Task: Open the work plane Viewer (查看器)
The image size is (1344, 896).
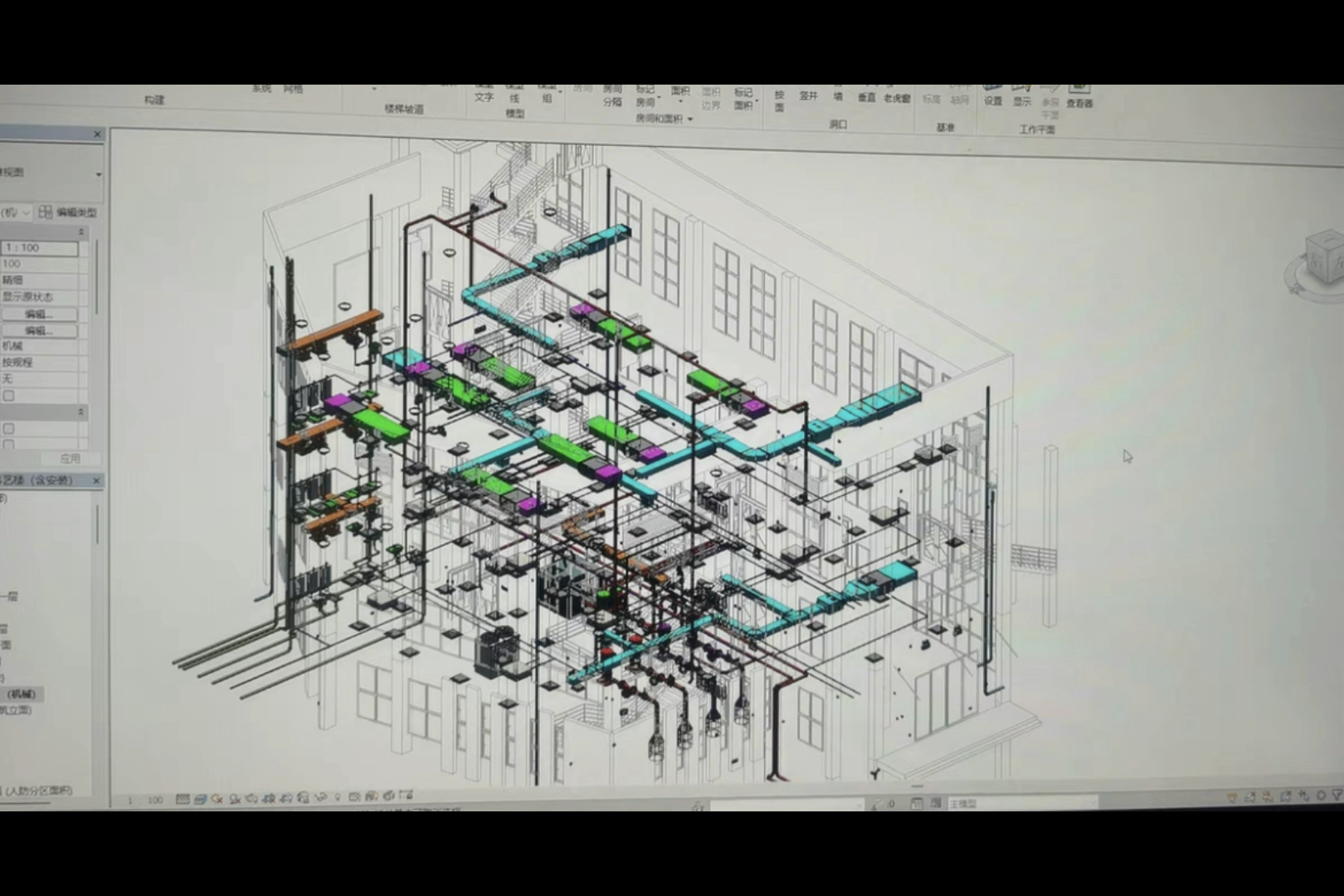Action: coord(1079,97)
